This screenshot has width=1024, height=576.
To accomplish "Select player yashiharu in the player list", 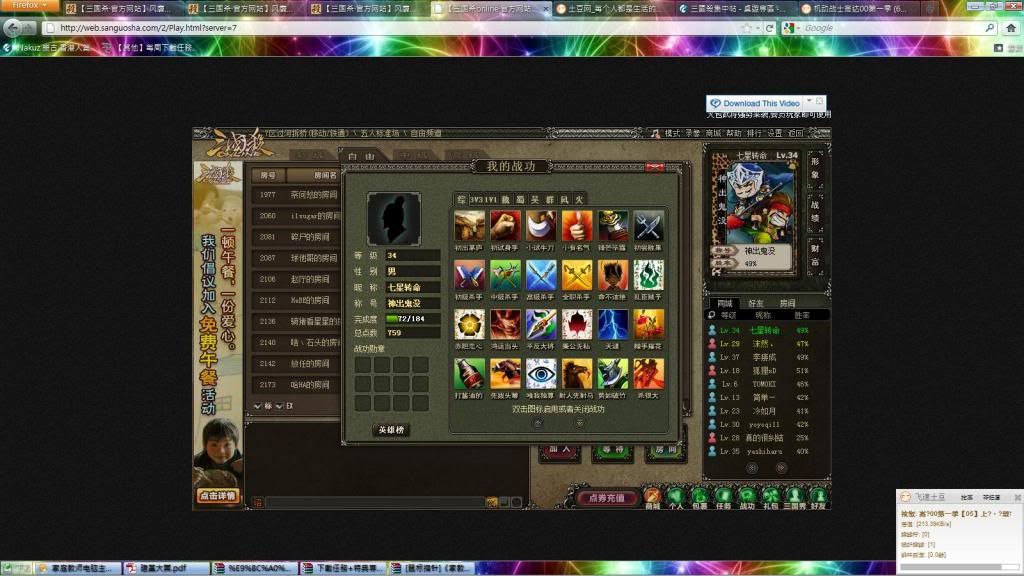I will 764,451.
